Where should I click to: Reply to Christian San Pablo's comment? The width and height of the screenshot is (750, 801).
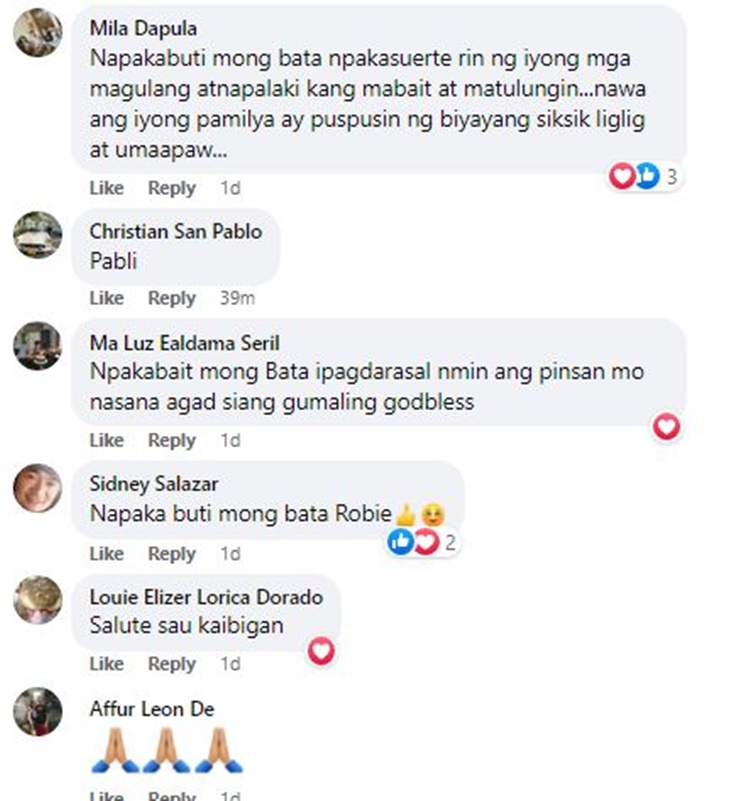(x=172, y=298)
